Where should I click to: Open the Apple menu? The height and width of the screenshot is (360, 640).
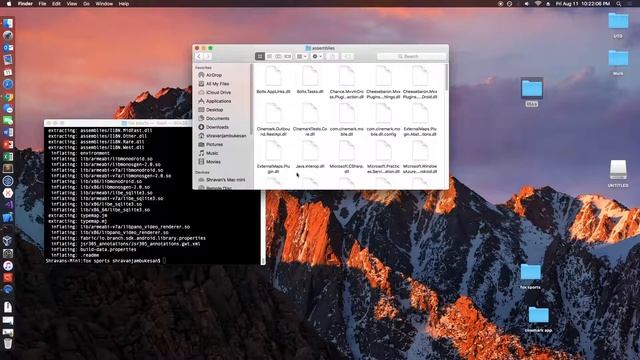(x=9, y=4)
